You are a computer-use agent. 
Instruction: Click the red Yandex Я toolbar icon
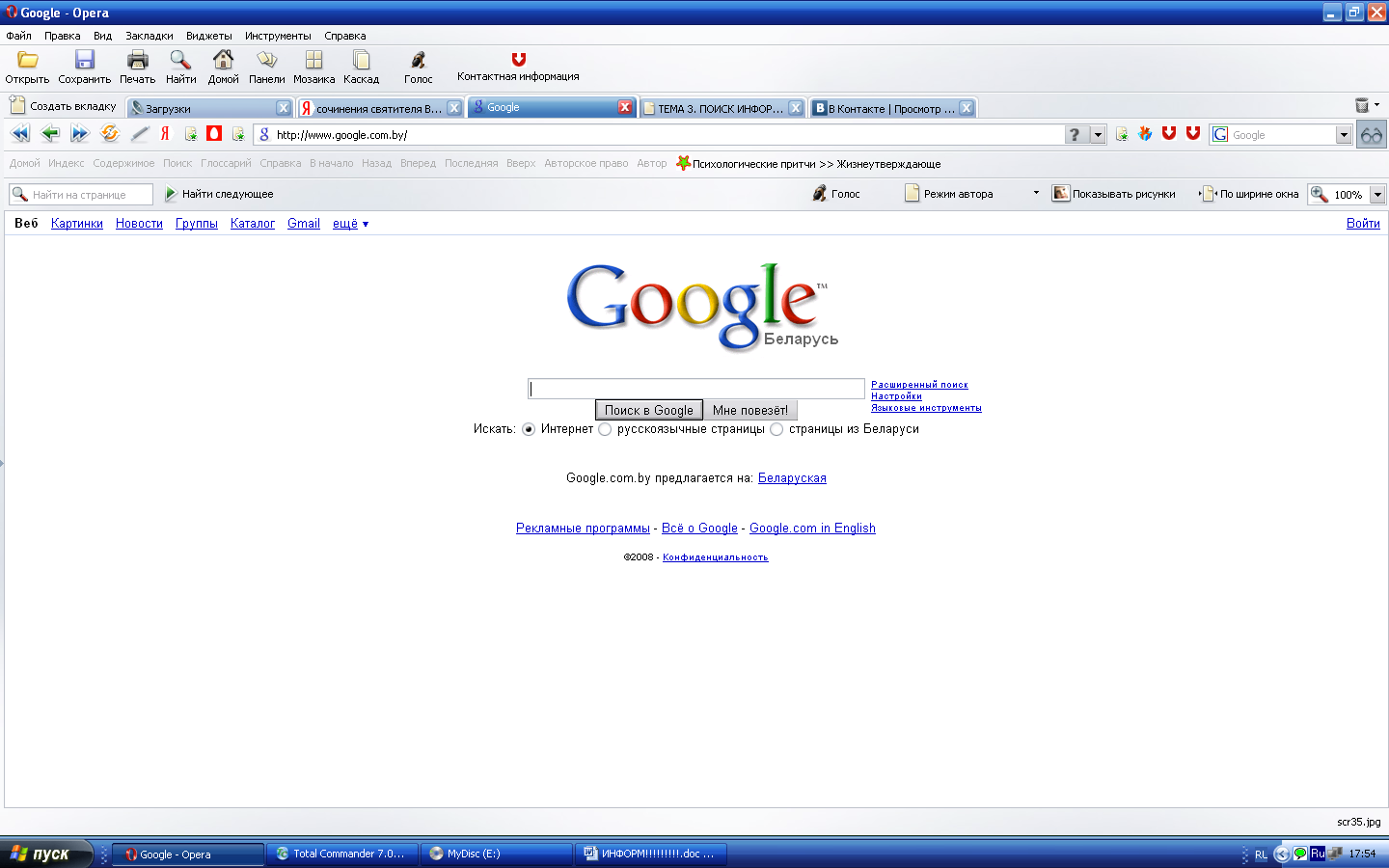point(165,134)
